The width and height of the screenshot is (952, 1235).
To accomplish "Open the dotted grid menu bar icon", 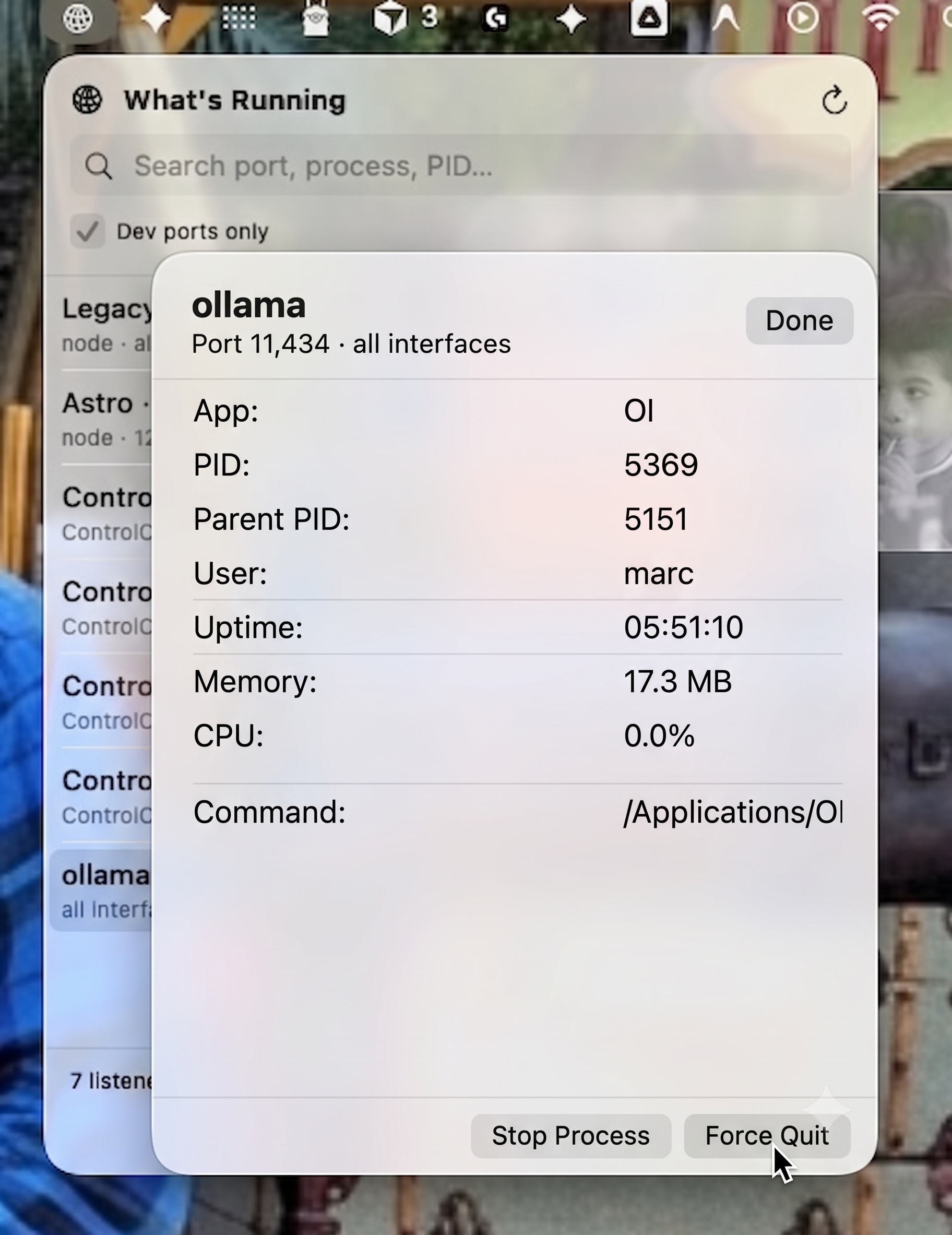I will pos(238,18).
